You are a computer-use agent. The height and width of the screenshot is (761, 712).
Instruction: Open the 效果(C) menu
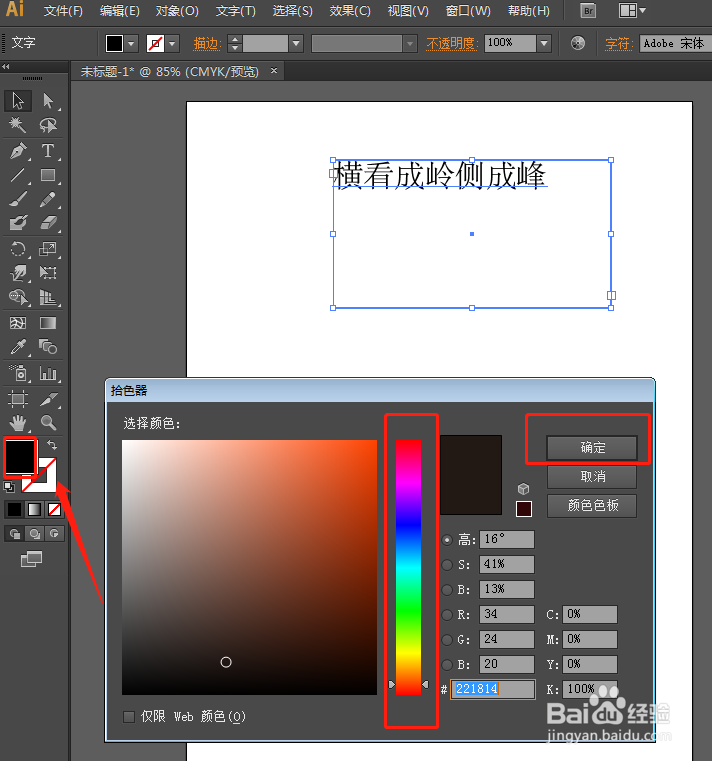(x=350, y=11)
